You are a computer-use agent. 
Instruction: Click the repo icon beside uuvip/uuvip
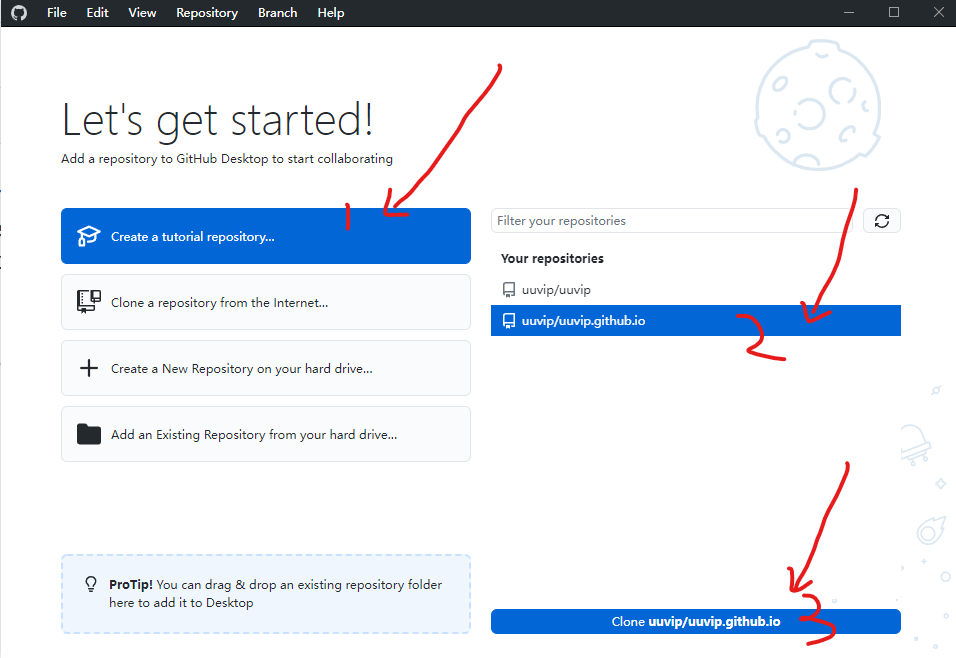tap(508, 290)
